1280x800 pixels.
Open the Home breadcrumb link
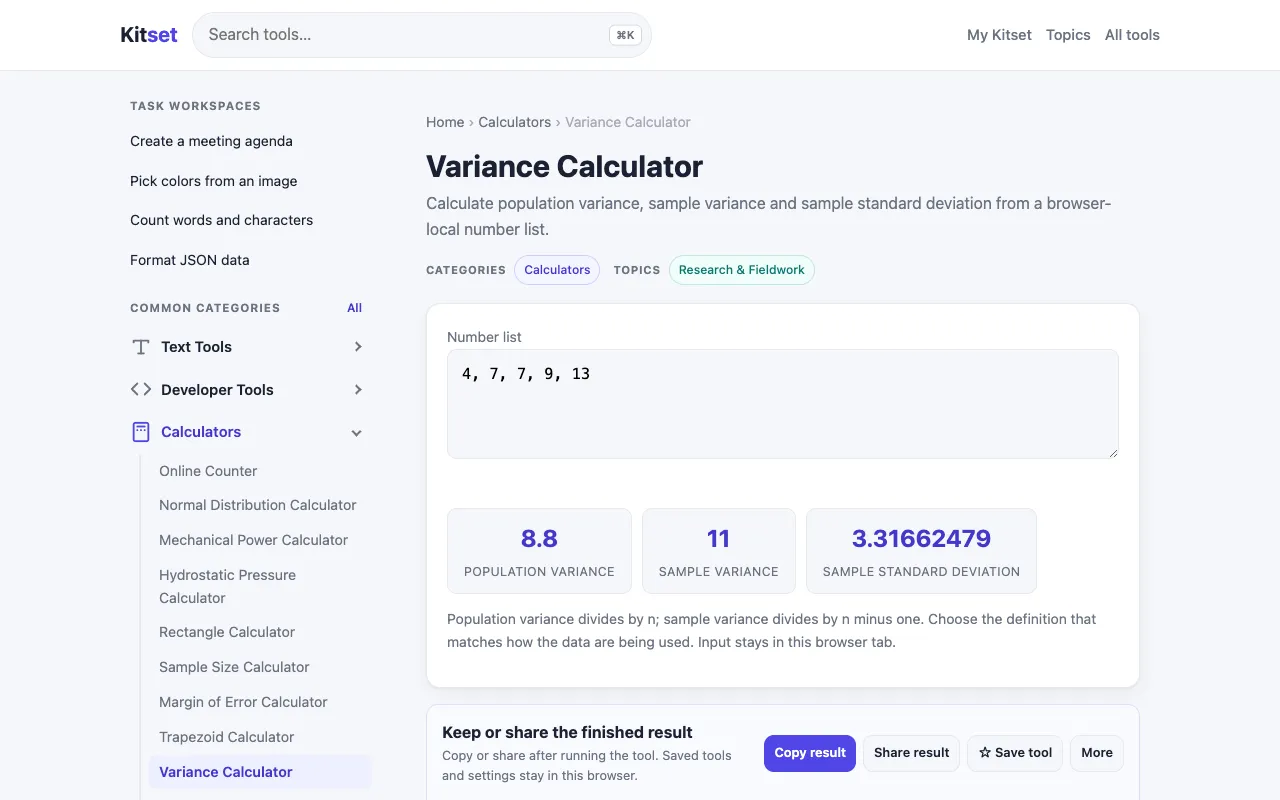tap(445, 122)
